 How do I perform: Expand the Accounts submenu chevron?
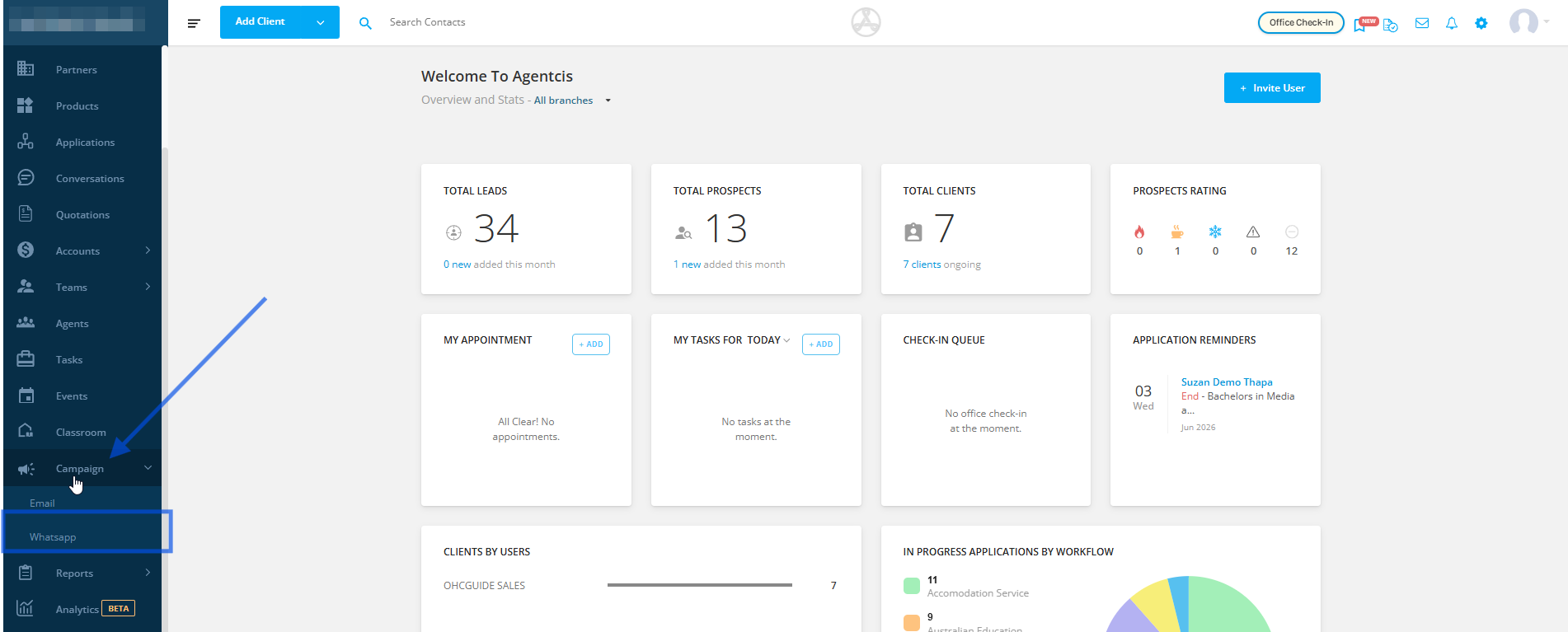click(x=148, y=250)
